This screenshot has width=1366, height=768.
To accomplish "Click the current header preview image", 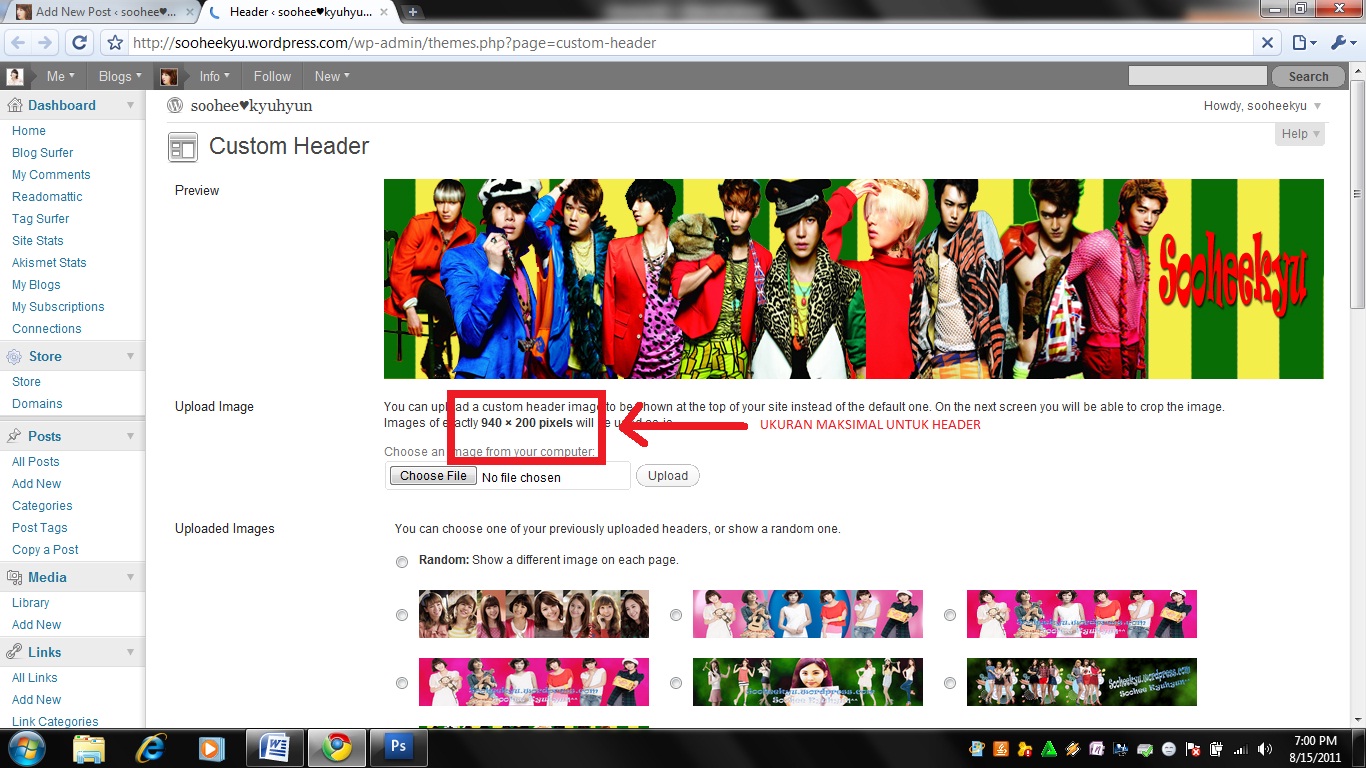I will coord(854,279).
